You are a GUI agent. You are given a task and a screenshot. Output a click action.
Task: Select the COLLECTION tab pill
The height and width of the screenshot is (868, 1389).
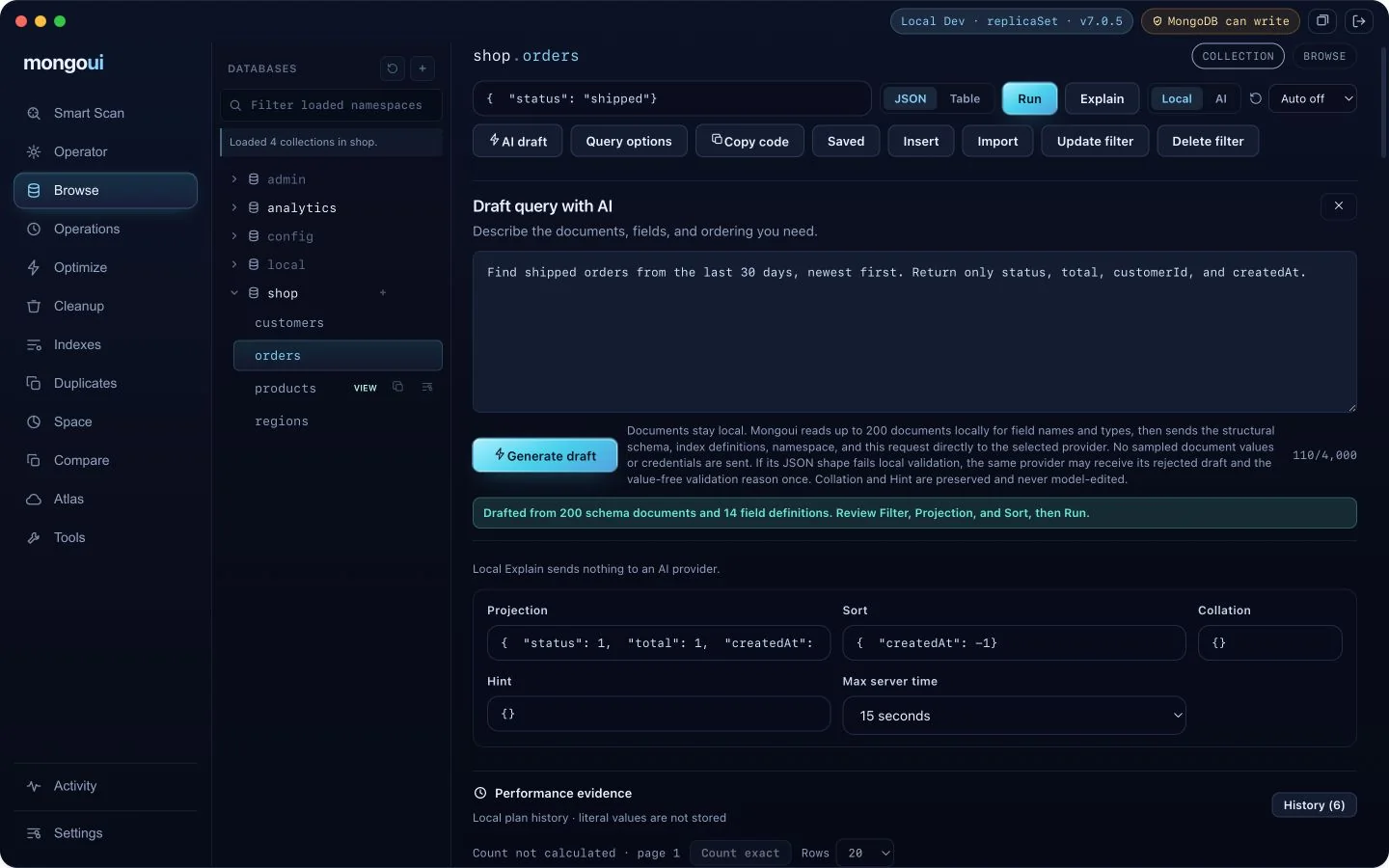(x=1238, y=56)
